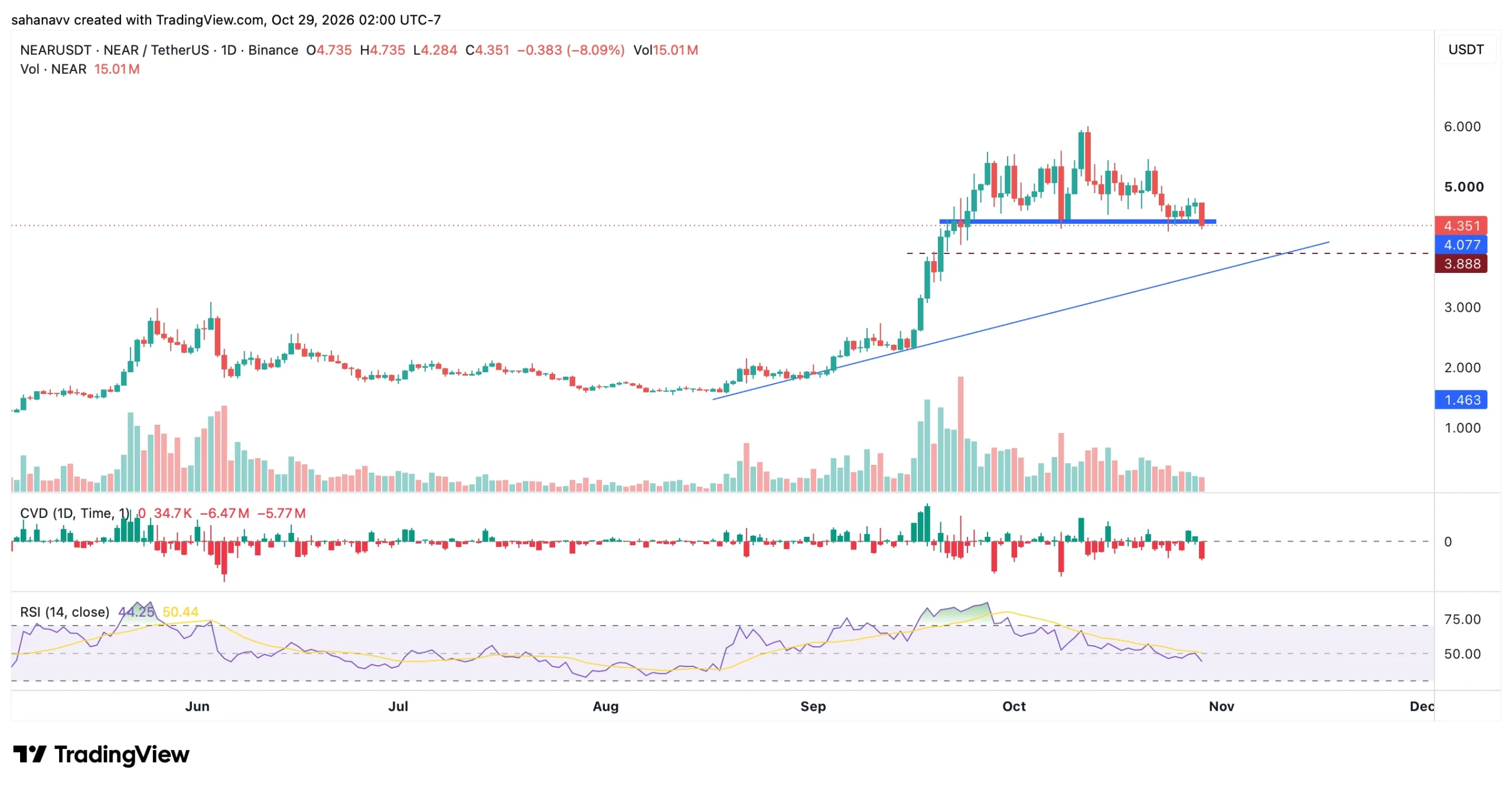Image resolution: width=1512 pixels, height=788 pixels.
Task: Select the RSI (14, close) legend
Action: pyautogui.click(x=65, y=611)
